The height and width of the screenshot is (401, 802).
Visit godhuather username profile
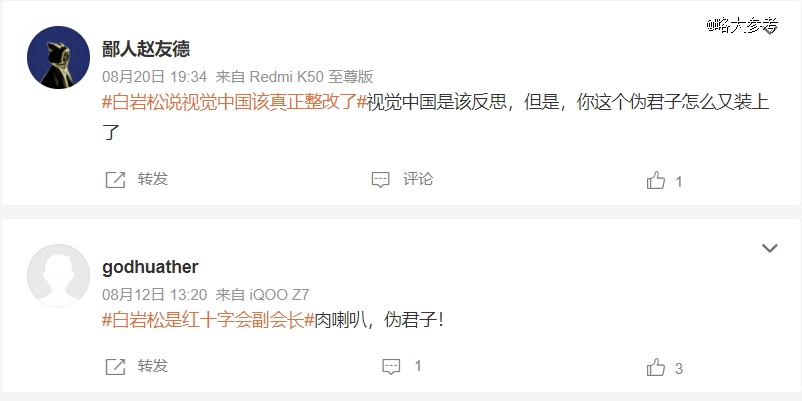tap(150, 267)
